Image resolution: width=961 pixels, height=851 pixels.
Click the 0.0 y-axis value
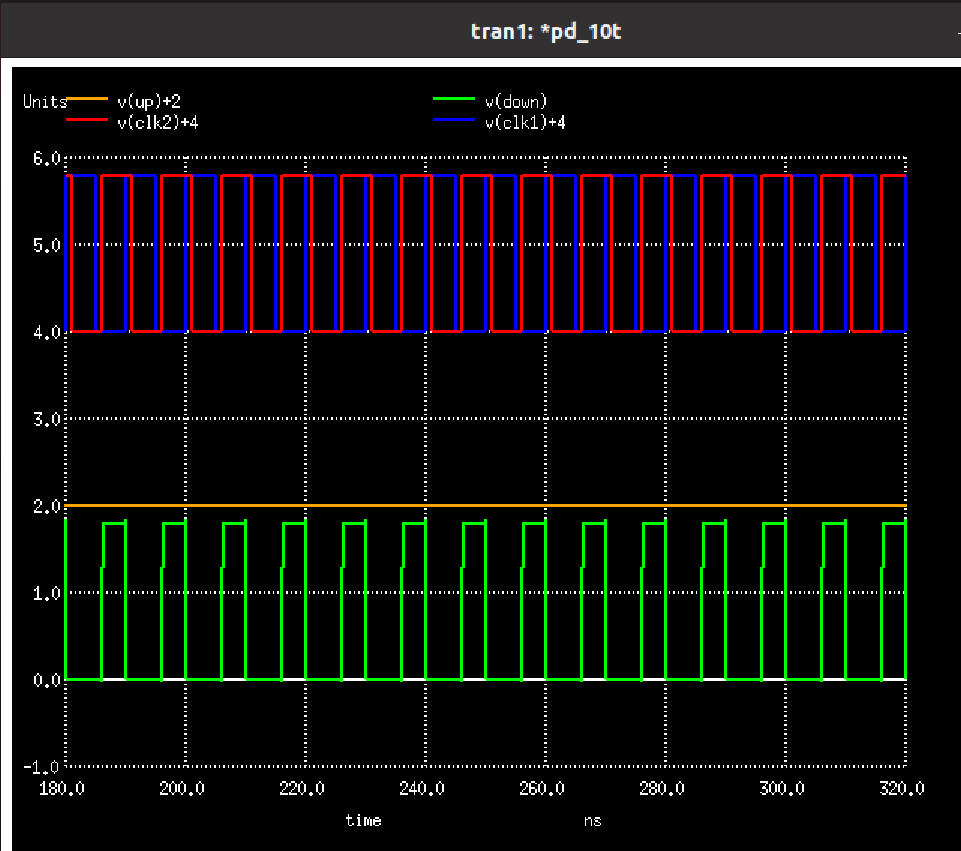[47, 680]
